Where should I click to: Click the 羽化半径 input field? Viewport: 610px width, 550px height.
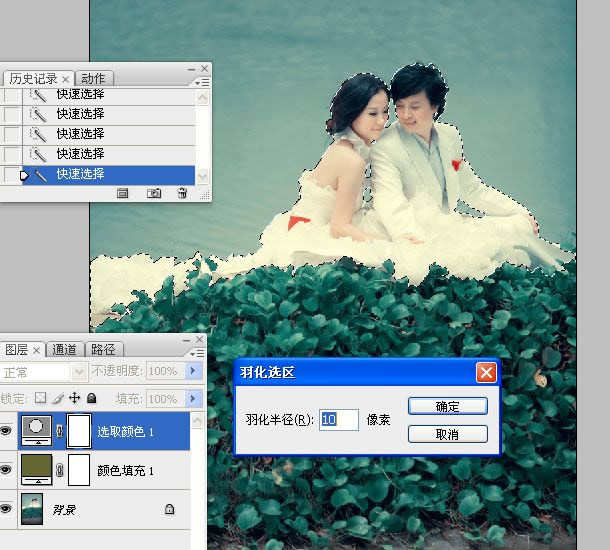tap(338, 419)
